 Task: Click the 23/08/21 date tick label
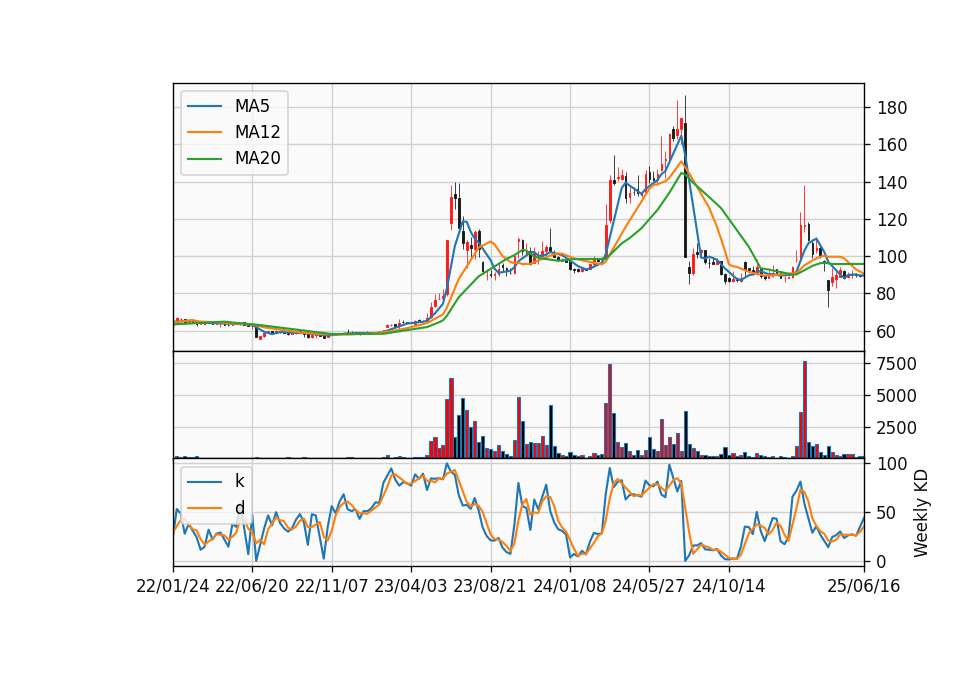(490, 587)
